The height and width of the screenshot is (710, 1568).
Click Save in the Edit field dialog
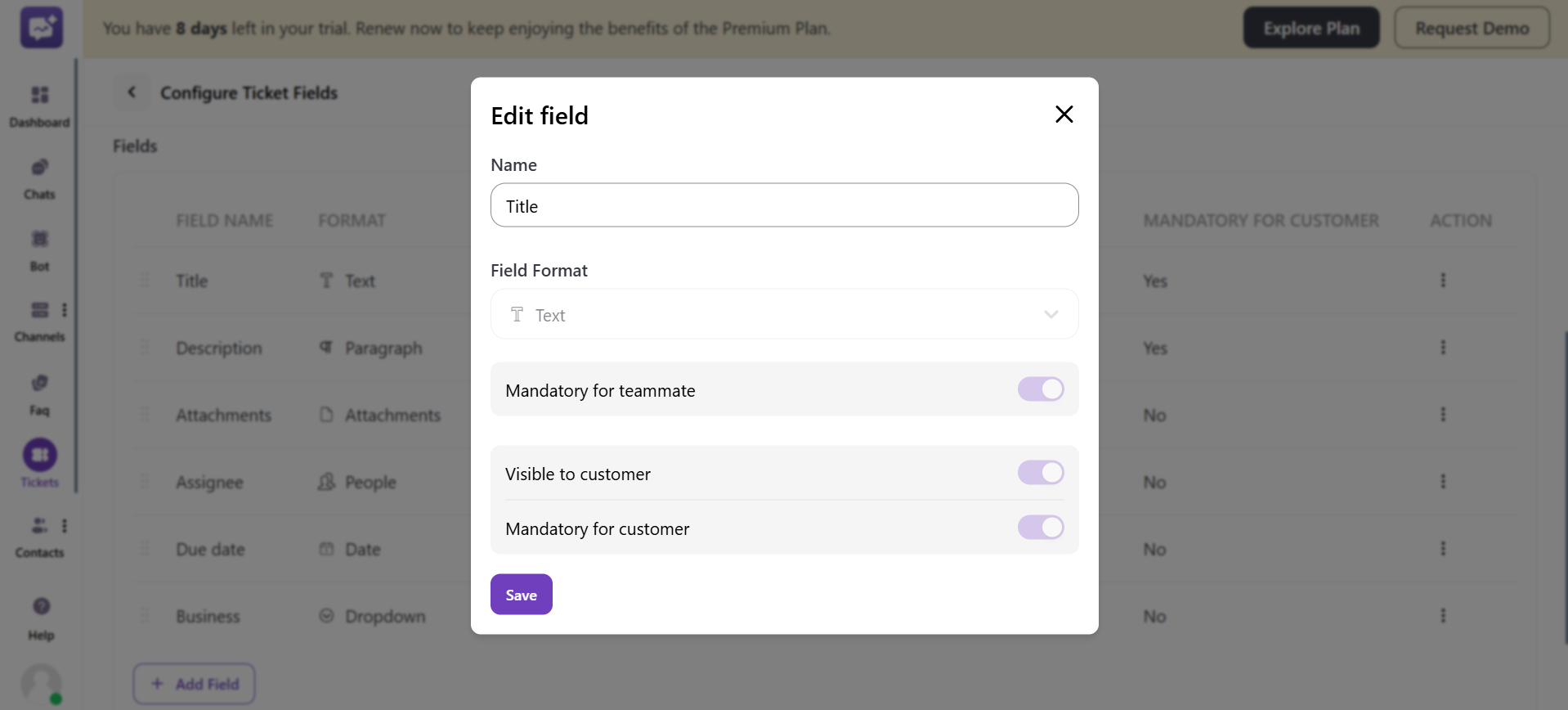(521, 595)
